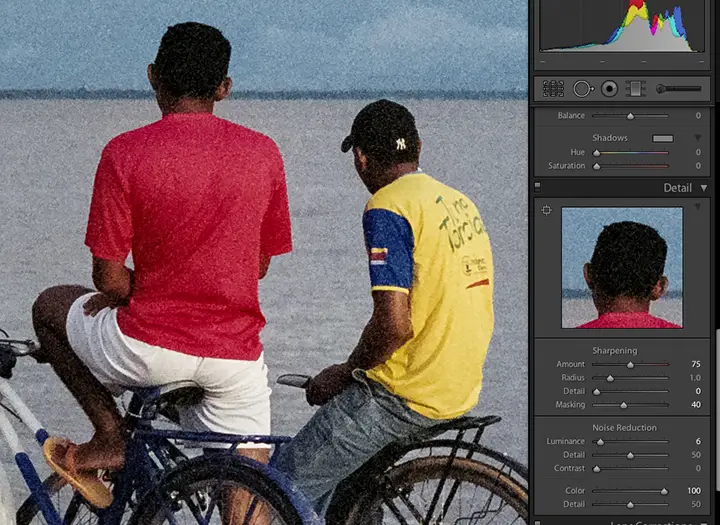Adjust the Sharpening Amount slider

pos(630,364)
